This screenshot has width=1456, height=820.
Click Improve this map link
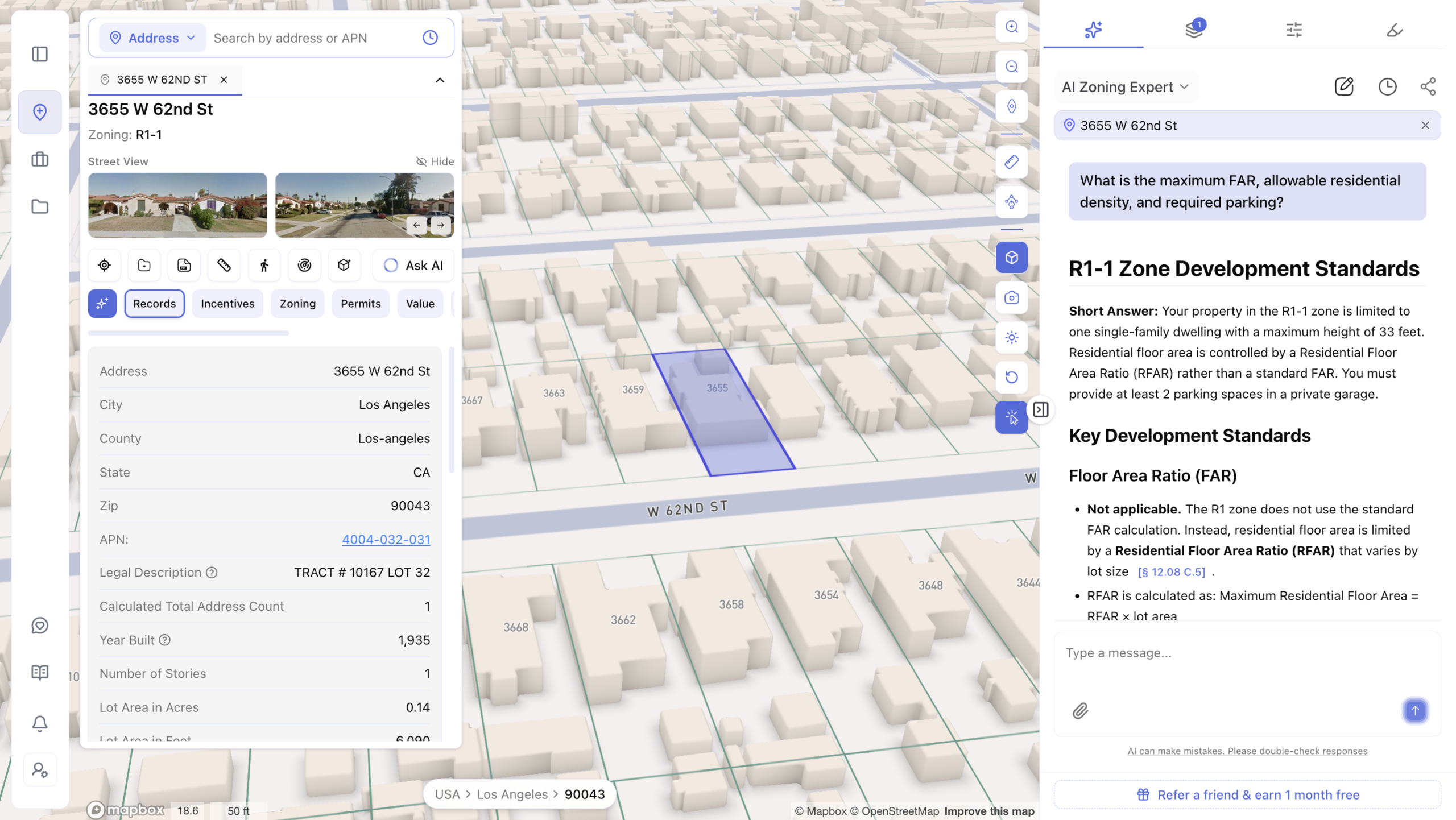[989, 811]
